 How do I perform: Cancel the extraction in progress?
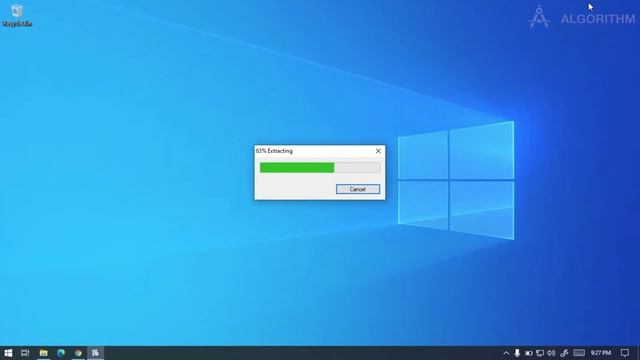(358, 189)
